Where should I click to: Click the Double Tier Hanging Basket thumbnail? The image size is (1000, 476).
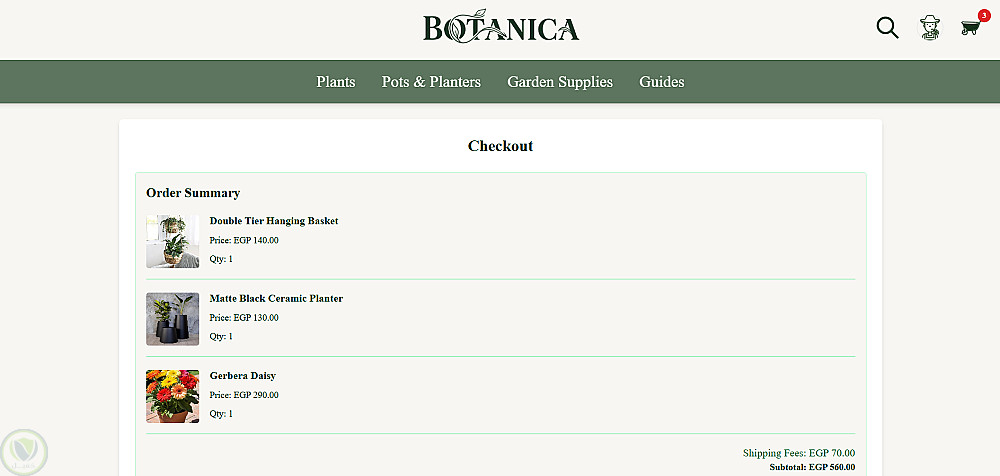coord(172,241)
